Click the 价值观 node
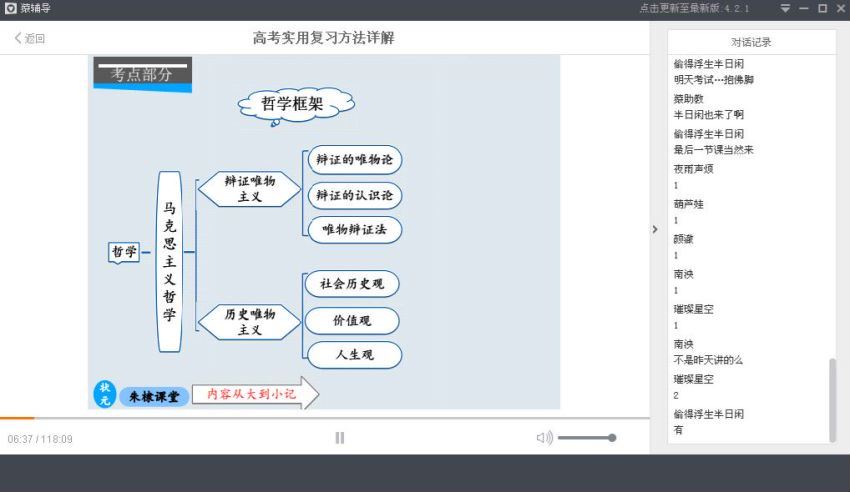Screen dimensions: 850x492 point(352,321)
